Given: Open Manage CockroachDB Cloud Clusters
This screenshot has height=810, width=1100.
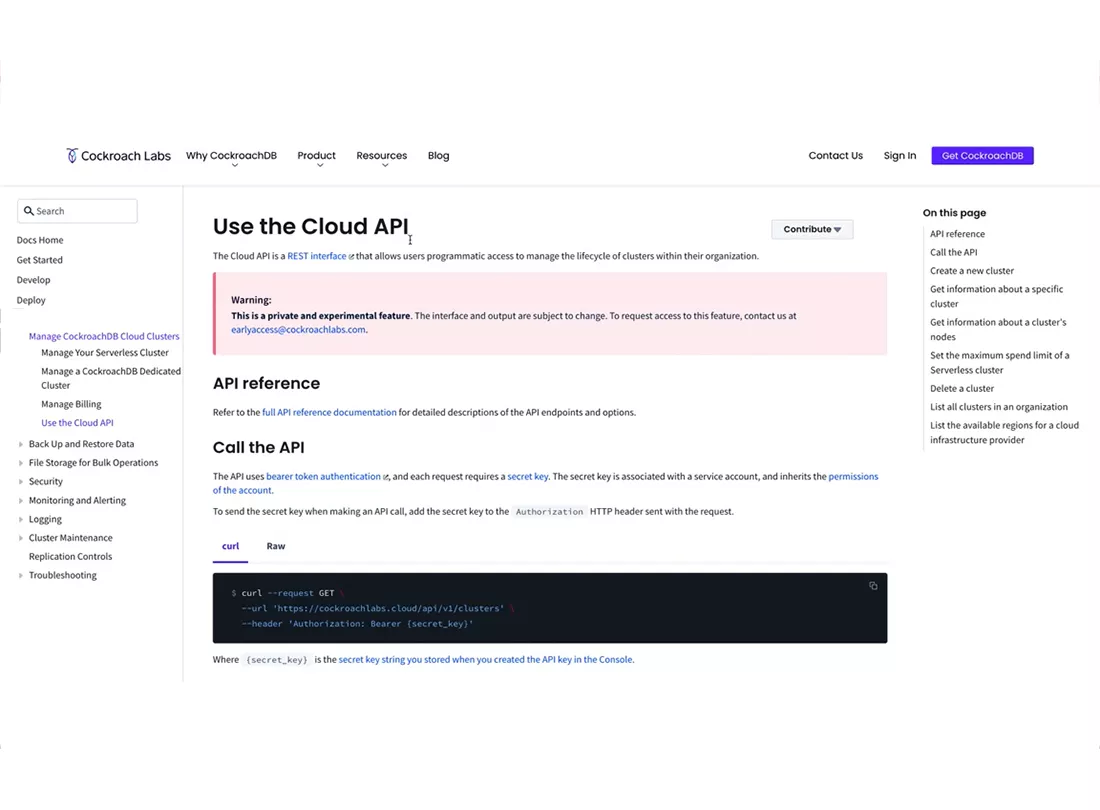Looking at the screenshot, I should (x=104, y=337).
